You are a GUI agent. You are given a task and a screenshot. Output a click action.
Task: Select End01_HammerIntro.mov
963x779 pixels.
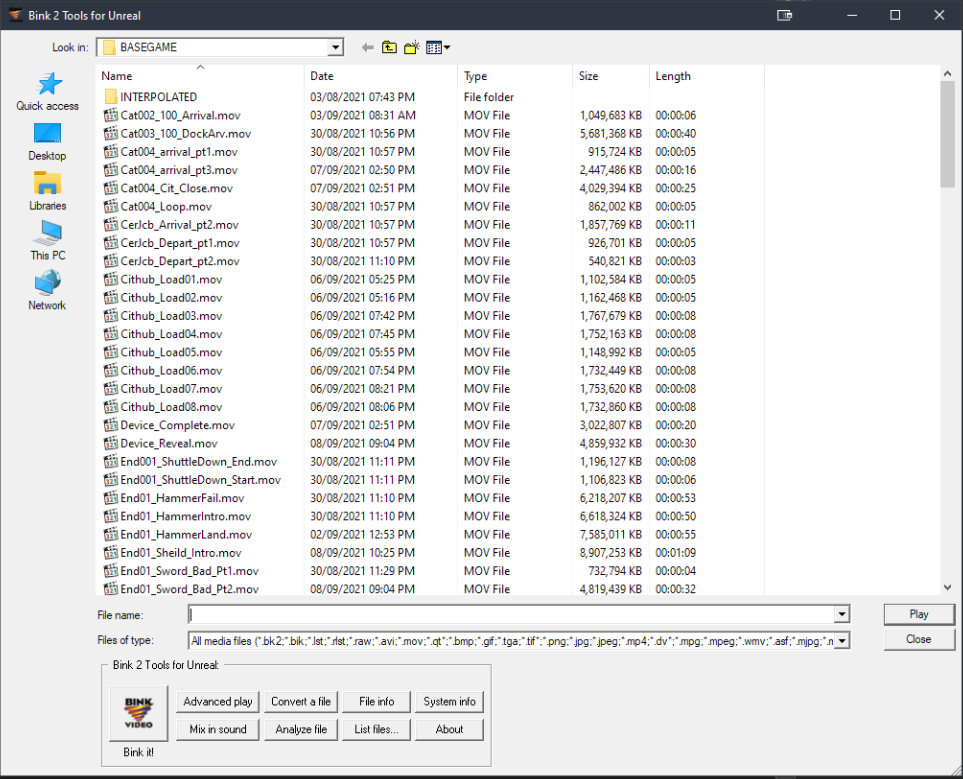pos(185,516)
